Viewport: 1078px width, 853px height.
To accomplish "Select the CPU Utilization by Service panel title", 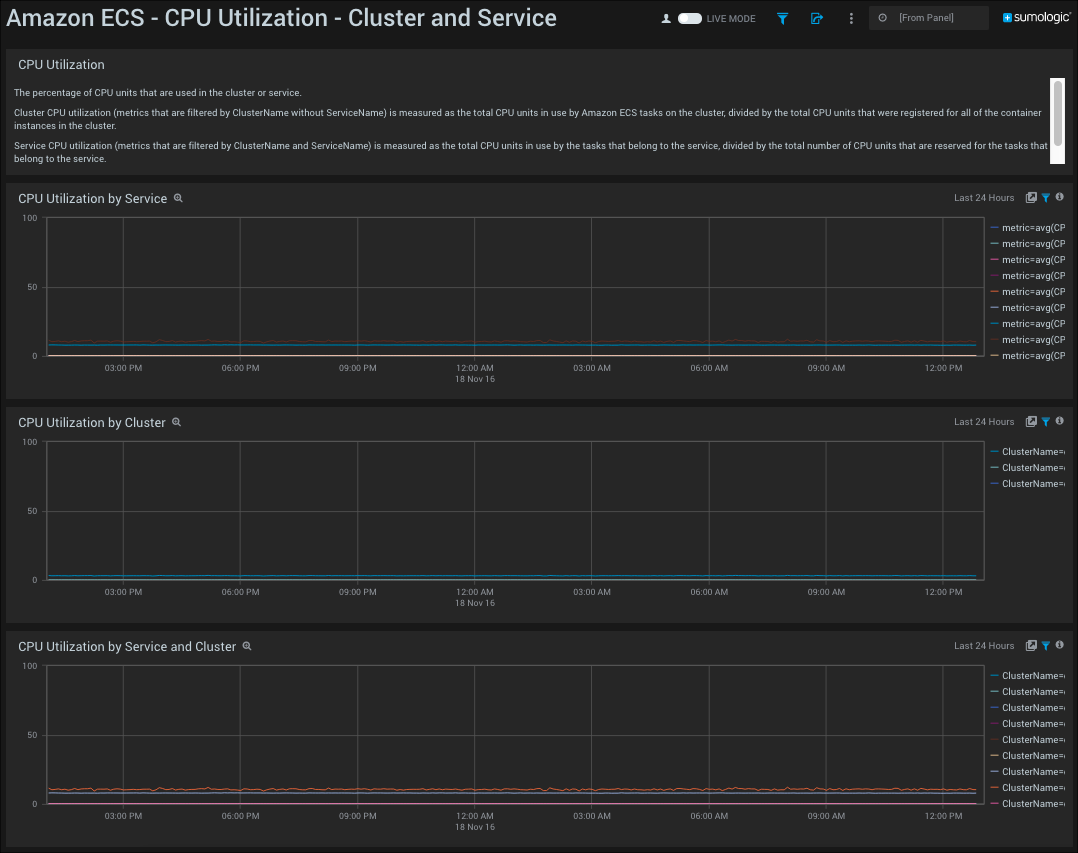I will click(91, 198).
